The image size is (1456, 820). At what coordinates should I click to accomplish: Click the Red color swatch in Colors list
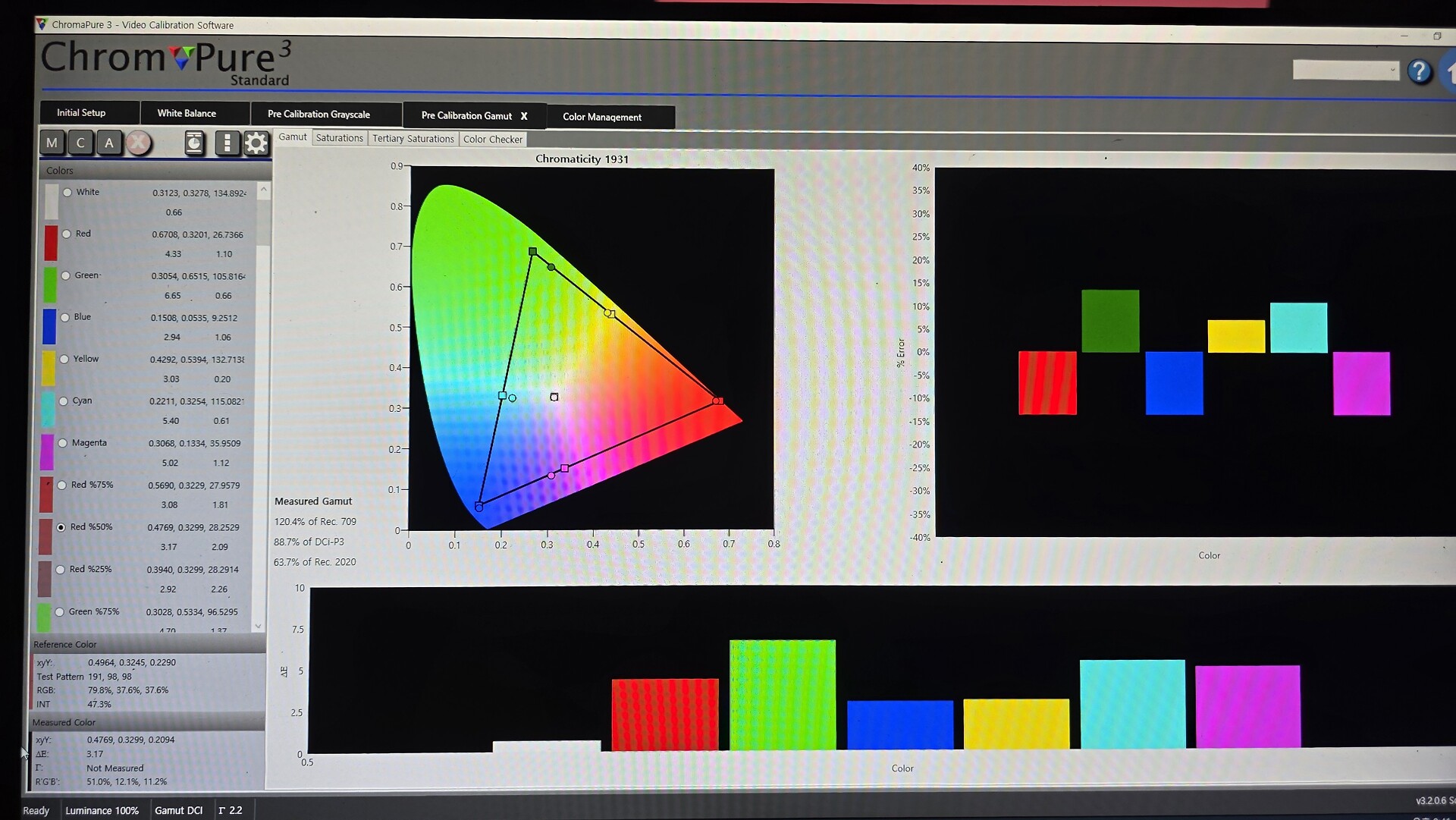(51, 243)
